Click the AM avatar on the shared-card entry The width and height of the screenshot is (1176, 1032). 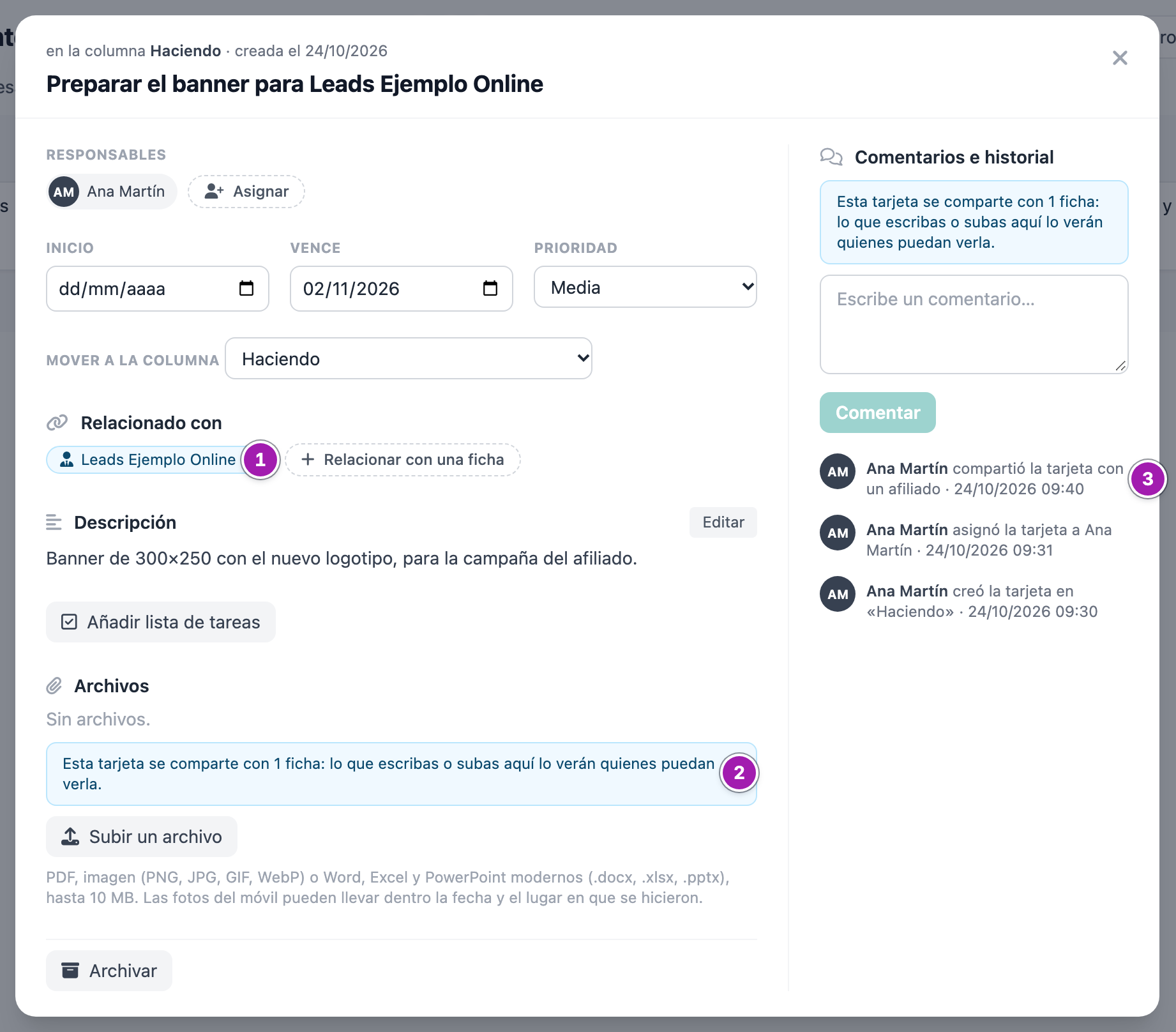(x=838, y=471)
